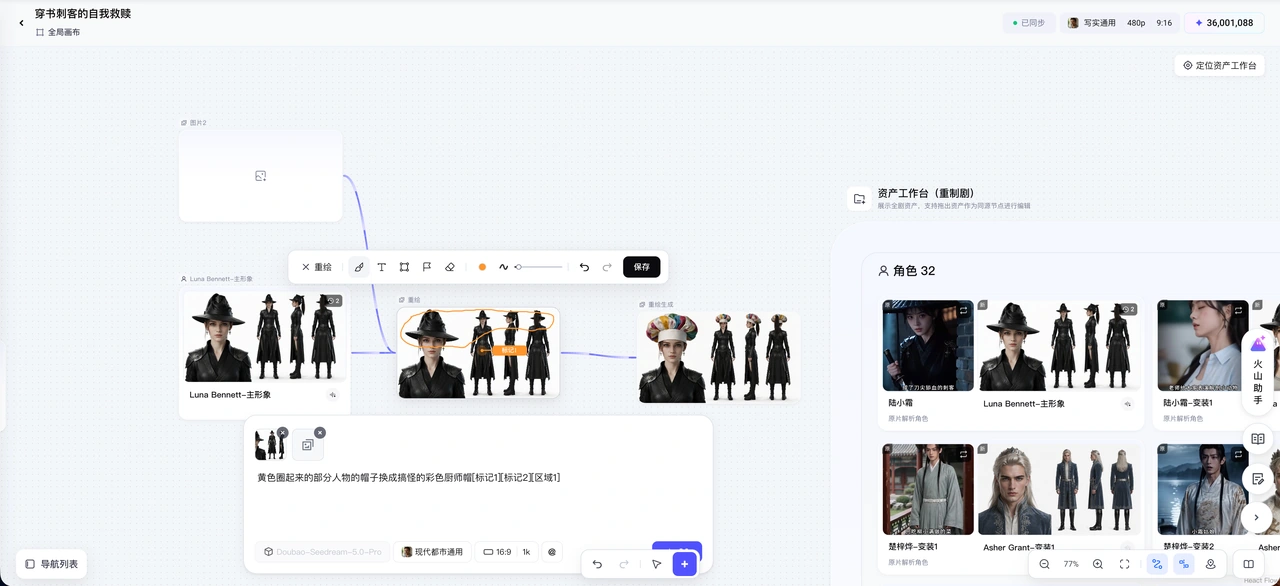Click 定位资产工作台 locate workbench button

[1219, 65]
